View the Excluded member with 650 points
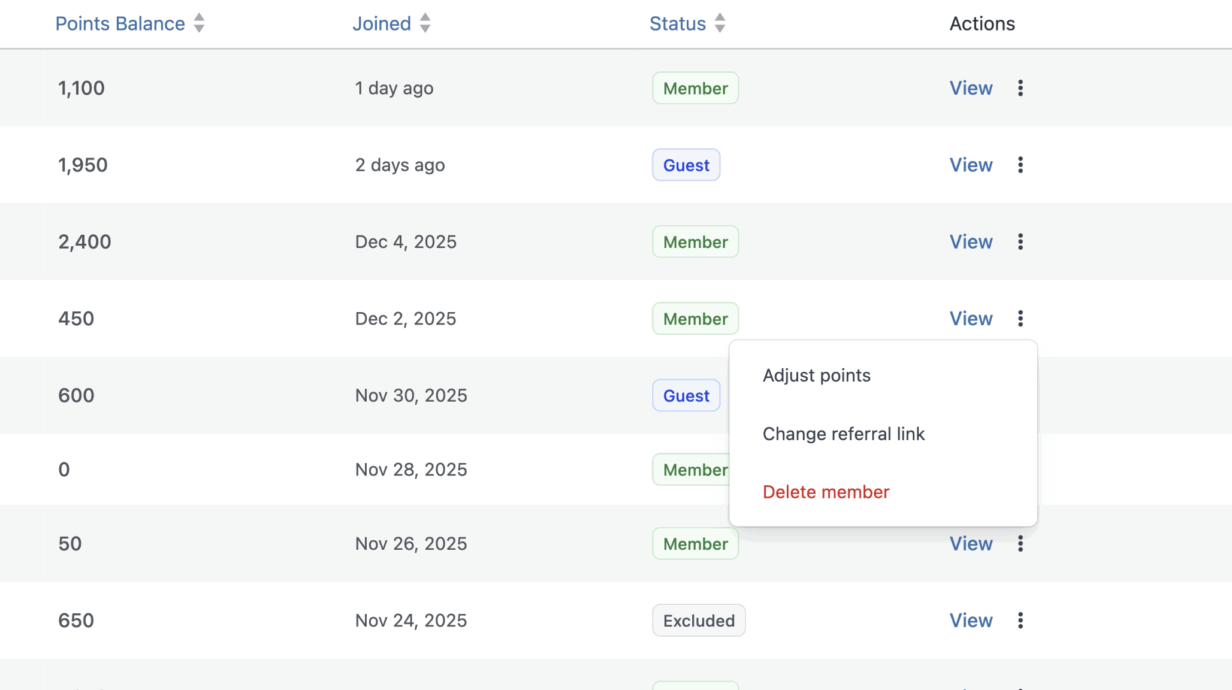This screenshot has width=1232, height=690. pos(971,621)
